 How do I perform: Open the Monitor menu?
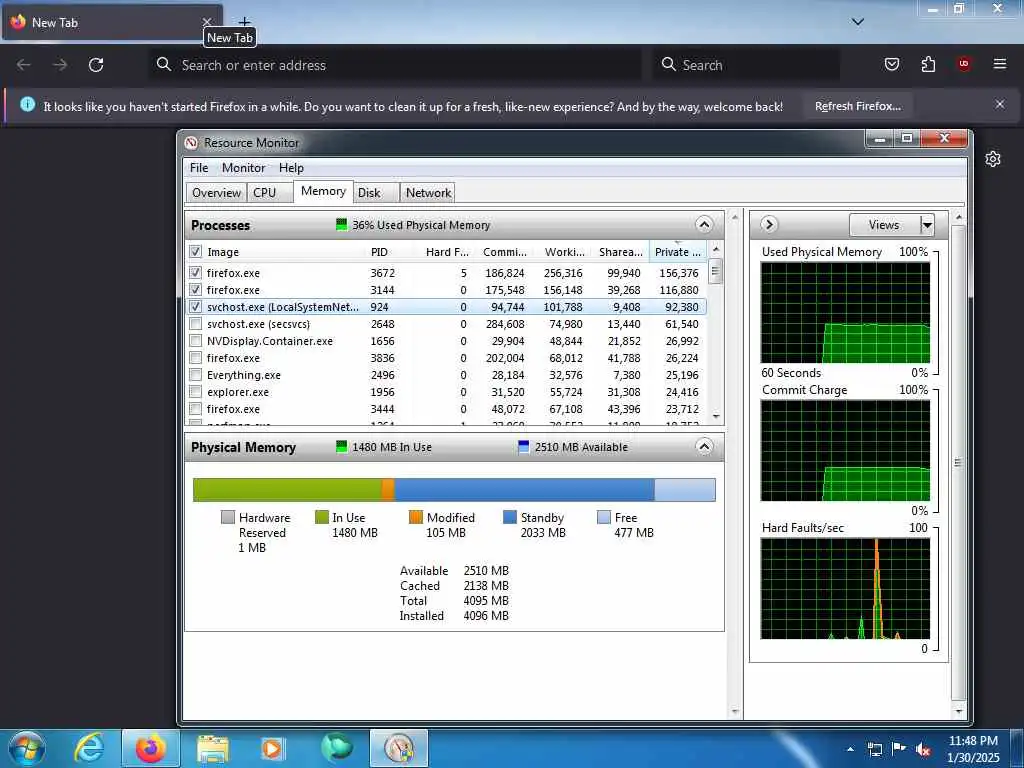tap(244, 168)
